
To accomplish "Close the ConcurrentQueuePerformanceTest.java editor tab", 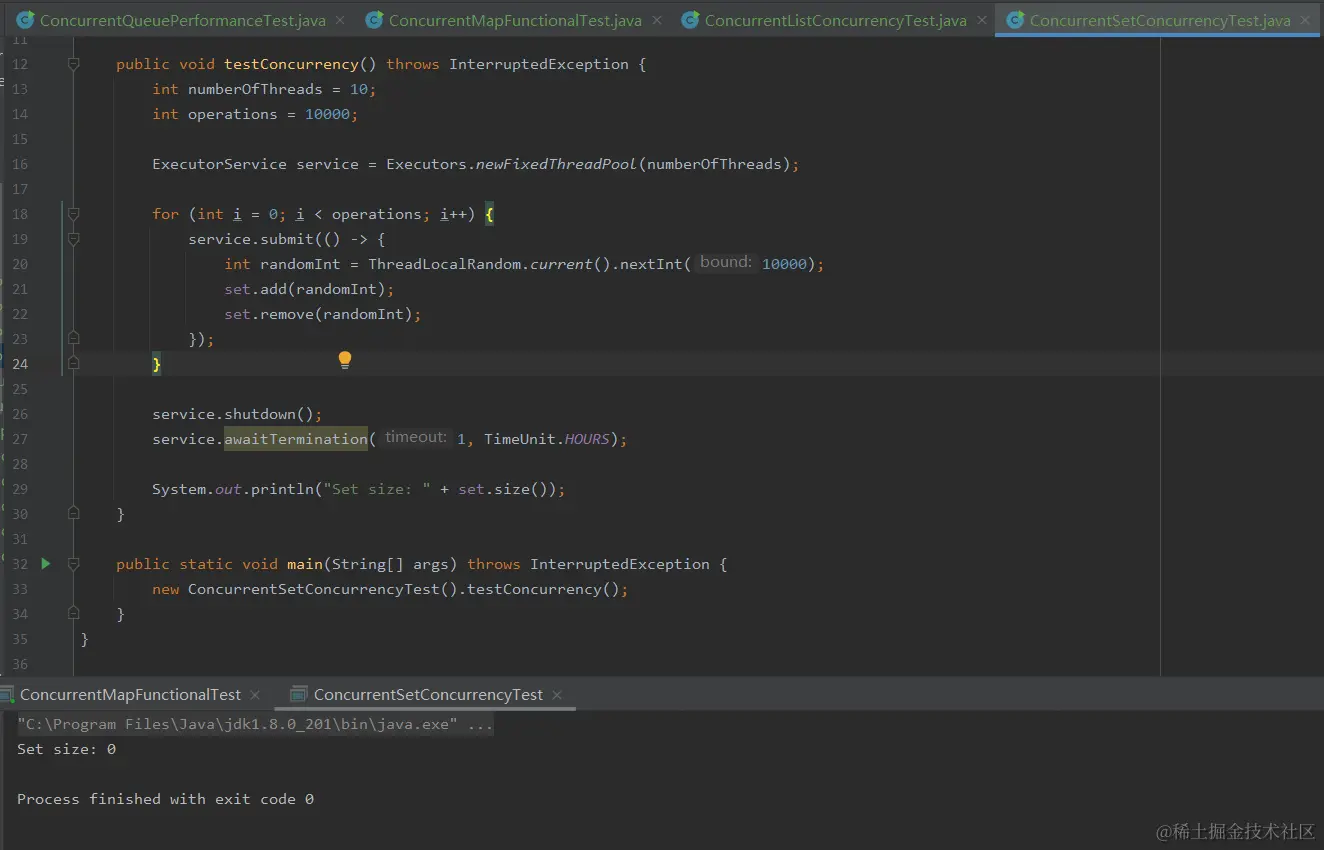I will click(342, 20).
